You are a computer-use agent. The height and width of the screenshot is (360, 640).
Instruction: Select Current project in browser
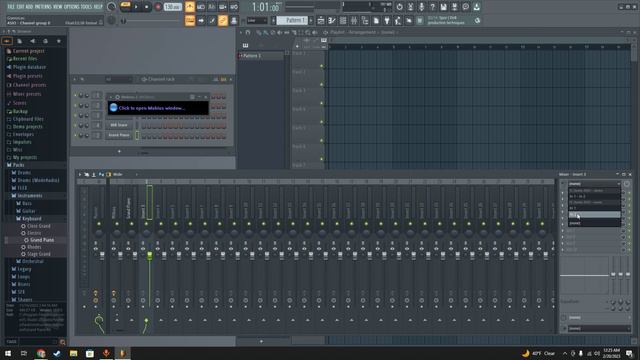[x=29, y=51]
